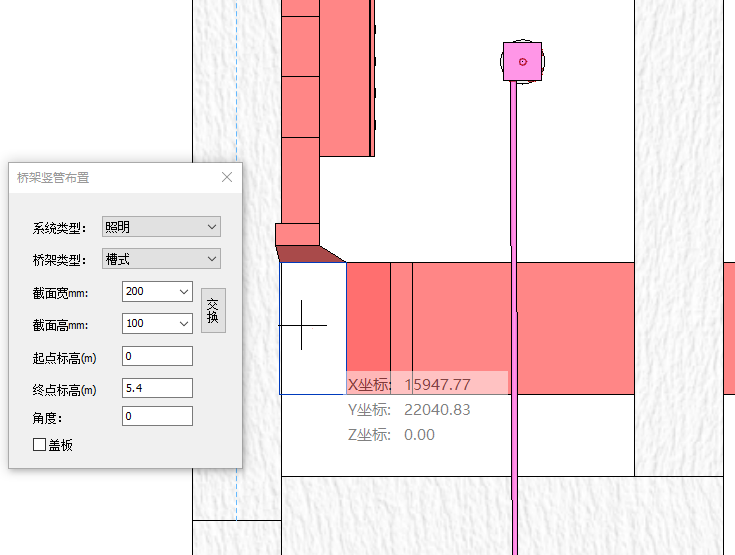Focus the 起点标高(m) input field
735x555 pixels.
(x=157, y=356)
